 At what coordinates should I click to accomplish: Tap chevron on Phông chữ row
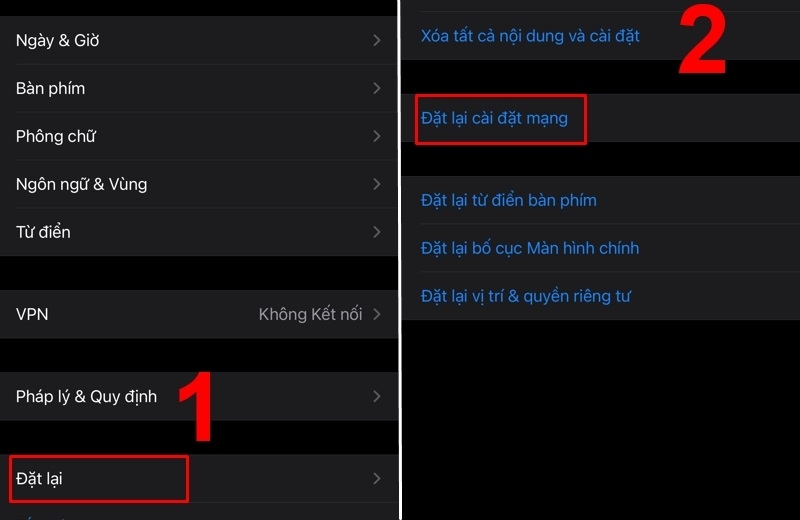[x=377, y=136]
